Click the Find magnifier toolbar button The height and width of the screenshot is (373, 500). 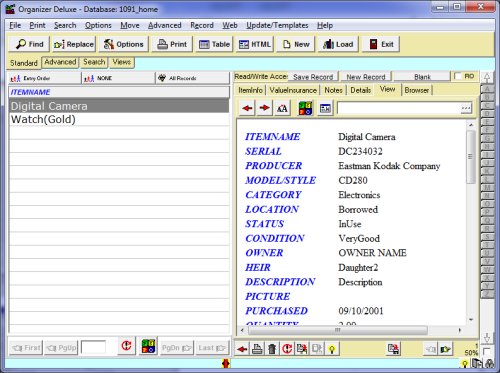click(x=29, y=44)
